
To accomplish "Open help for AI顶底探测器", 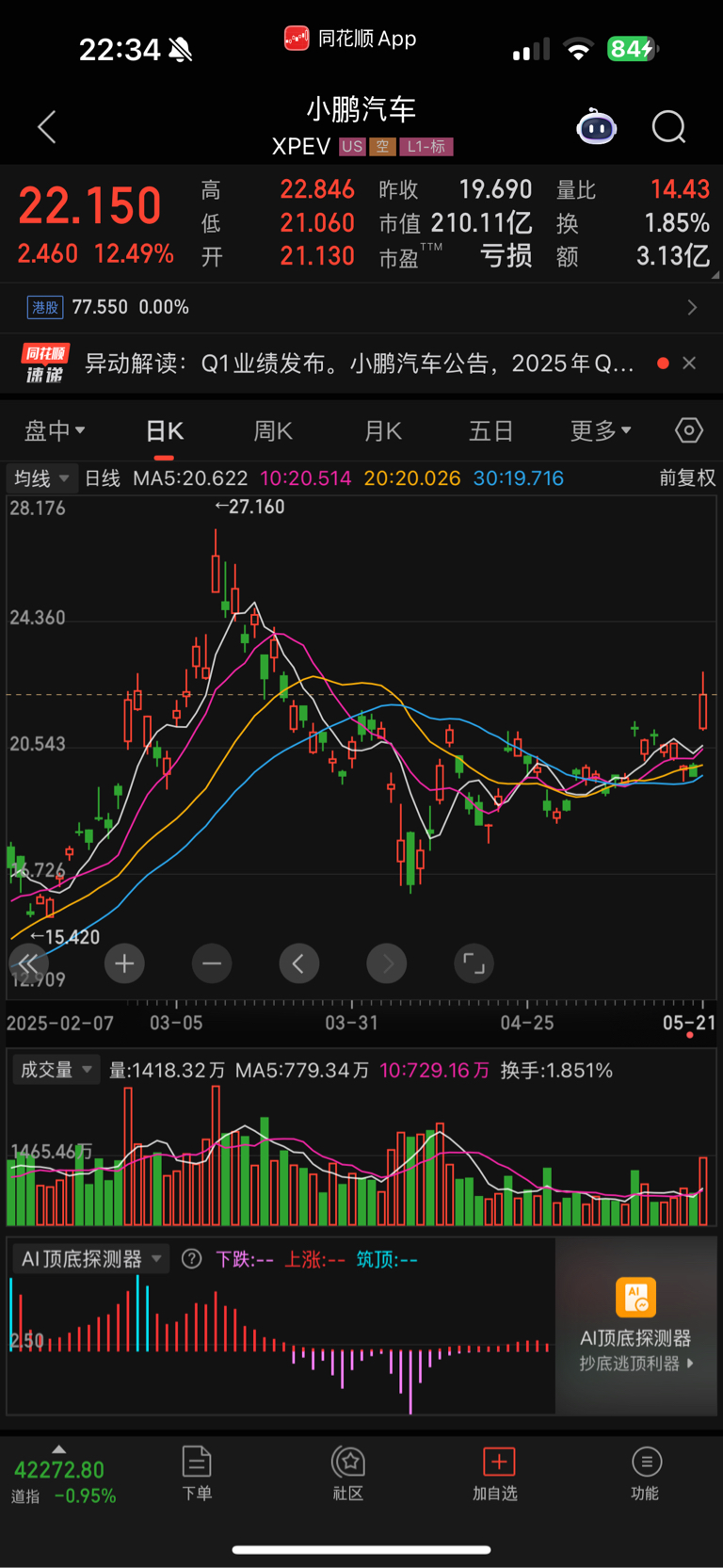I will (191, 1259).
